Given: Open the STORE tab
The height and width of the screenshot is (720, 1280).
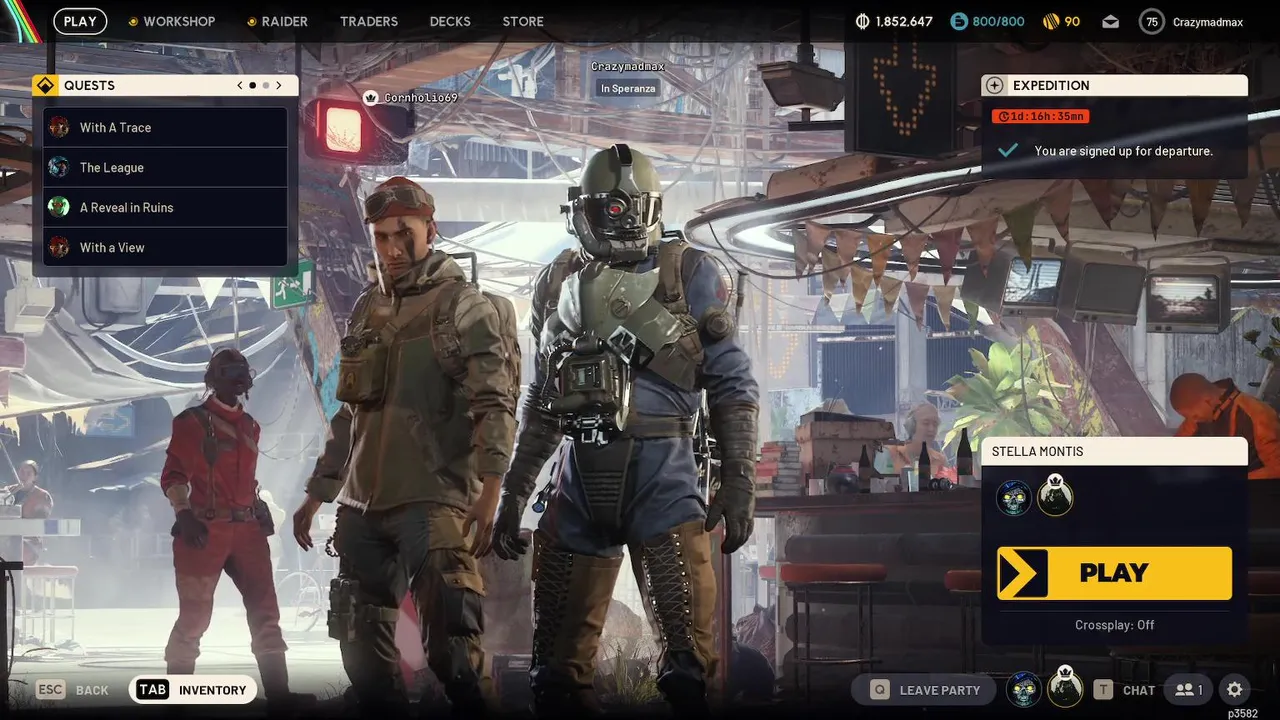Looking at the screenshot, I should [x=523, y=21].
